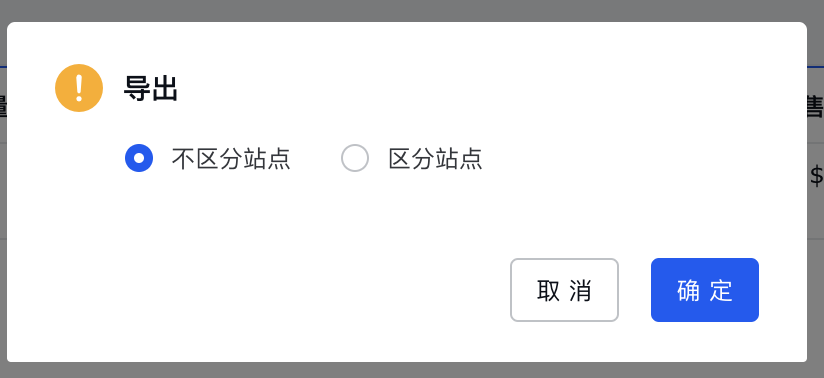Screen dimensions: 824x378
Task: Click the gray backdrop below the dialog
Action: click(x=412, y=370)
